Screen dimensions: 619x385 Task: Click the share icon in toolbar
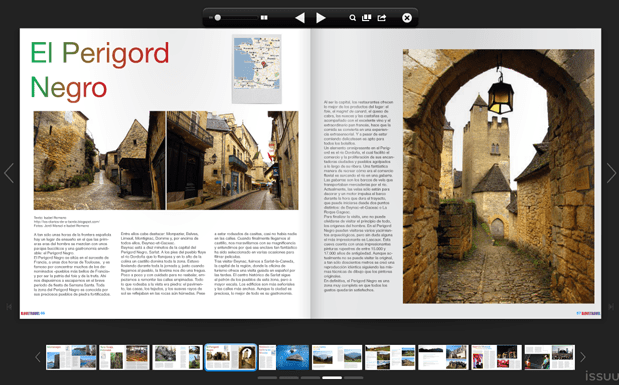coord(382,18)
